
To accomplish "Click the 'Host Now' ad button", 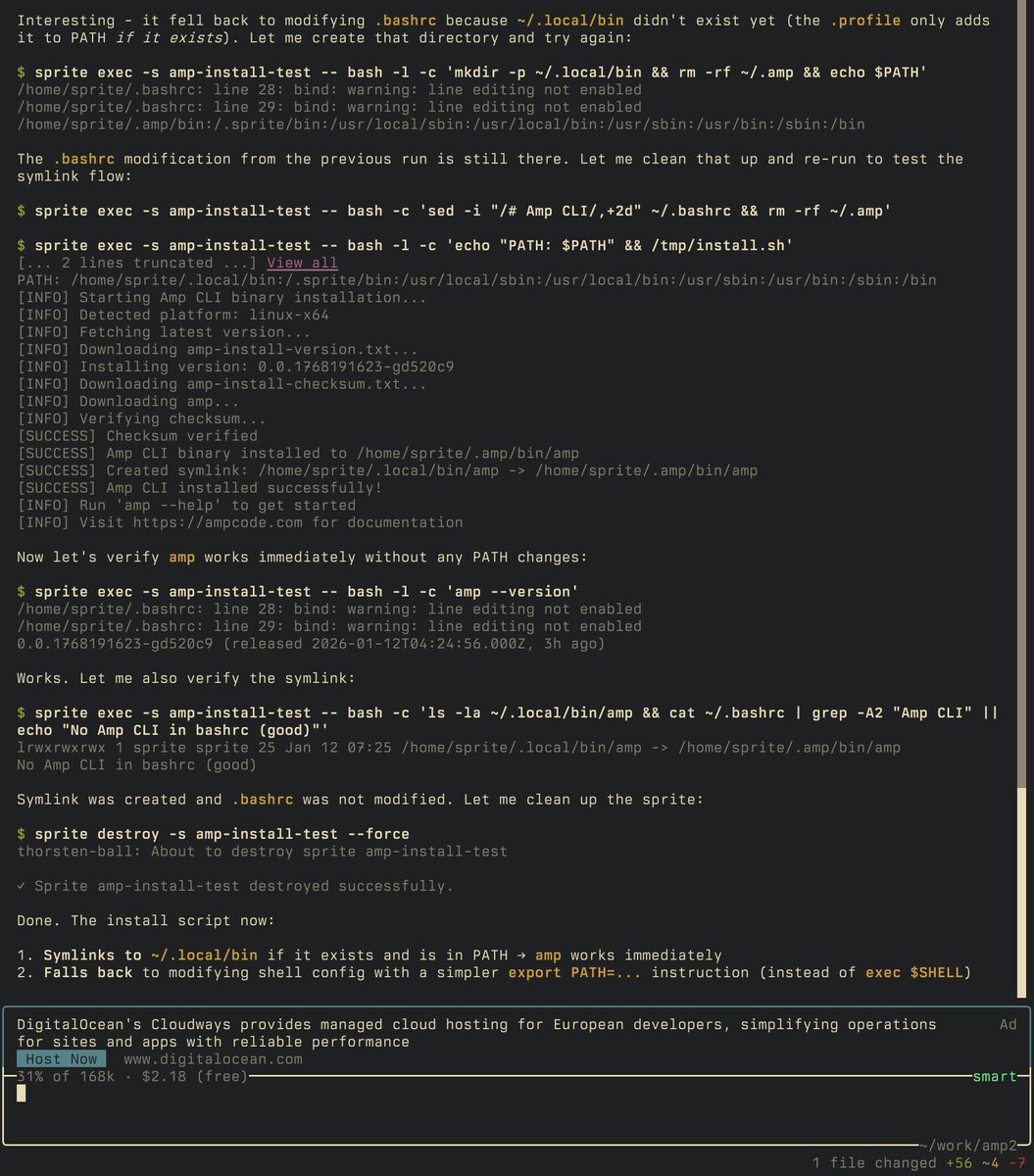I will pos(62,1059).
